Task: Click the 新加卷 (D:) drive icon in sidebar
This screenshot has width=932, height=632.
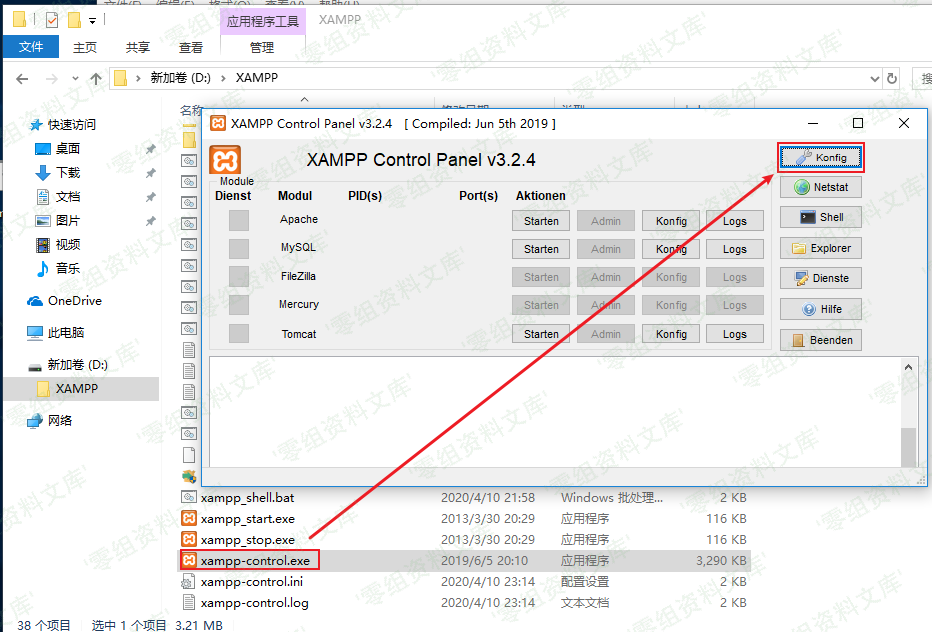Action: coord(35,366)
